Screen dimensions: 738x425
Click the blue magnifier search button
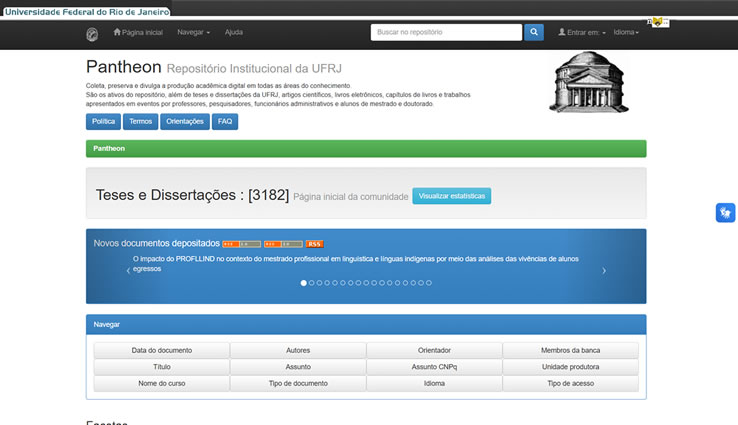point(534,32)
